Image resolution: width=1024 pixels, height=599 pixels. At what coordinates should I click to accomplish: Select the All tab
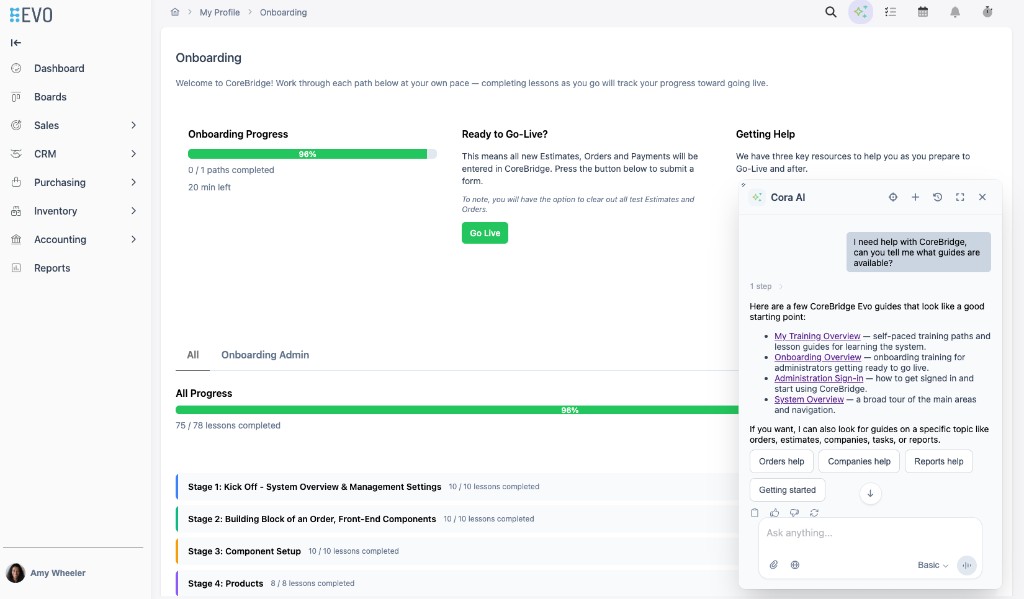(193, 355)
